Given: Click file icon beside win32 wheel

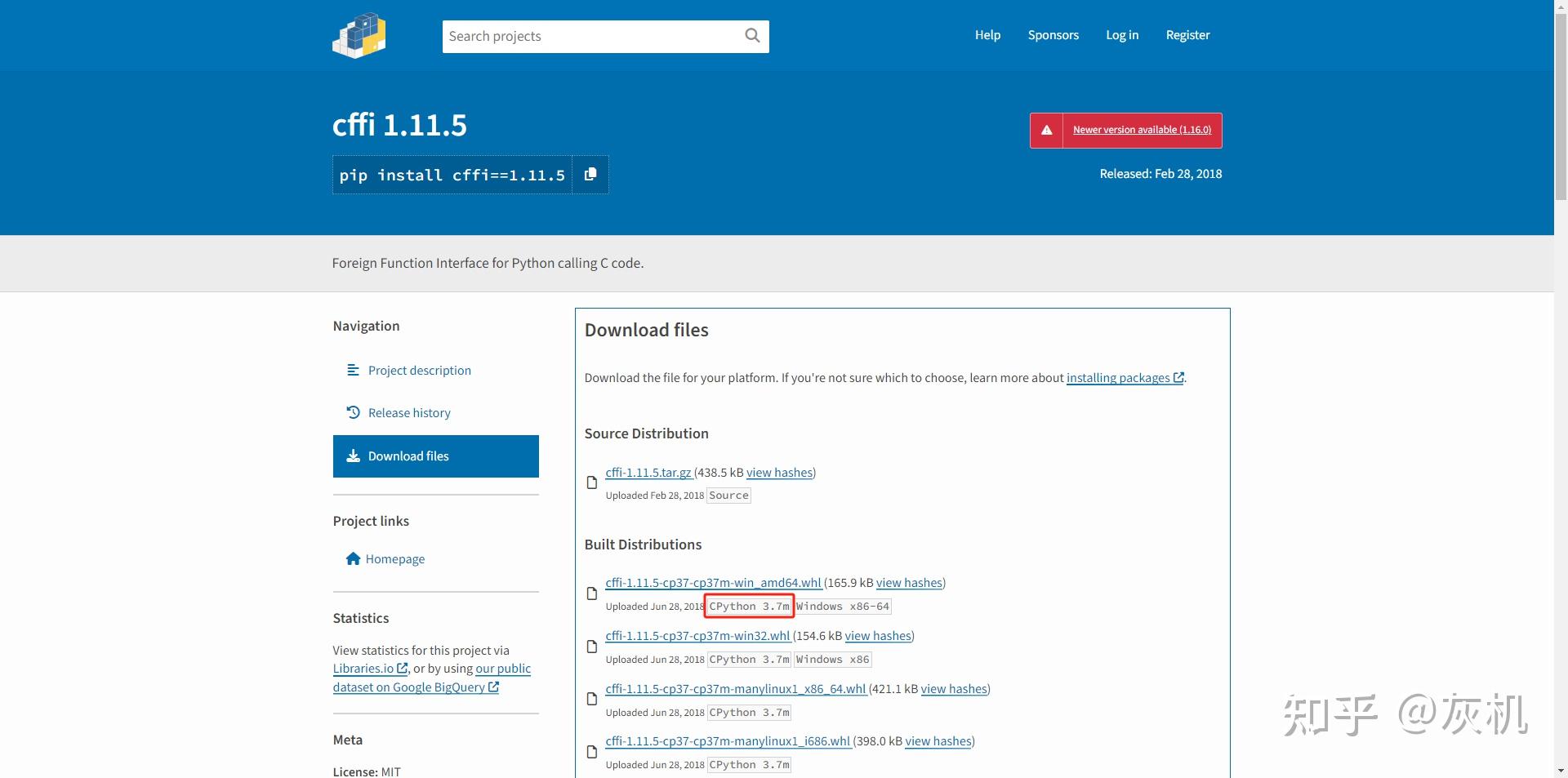Looking at the screenshot, I should point(592,647).
